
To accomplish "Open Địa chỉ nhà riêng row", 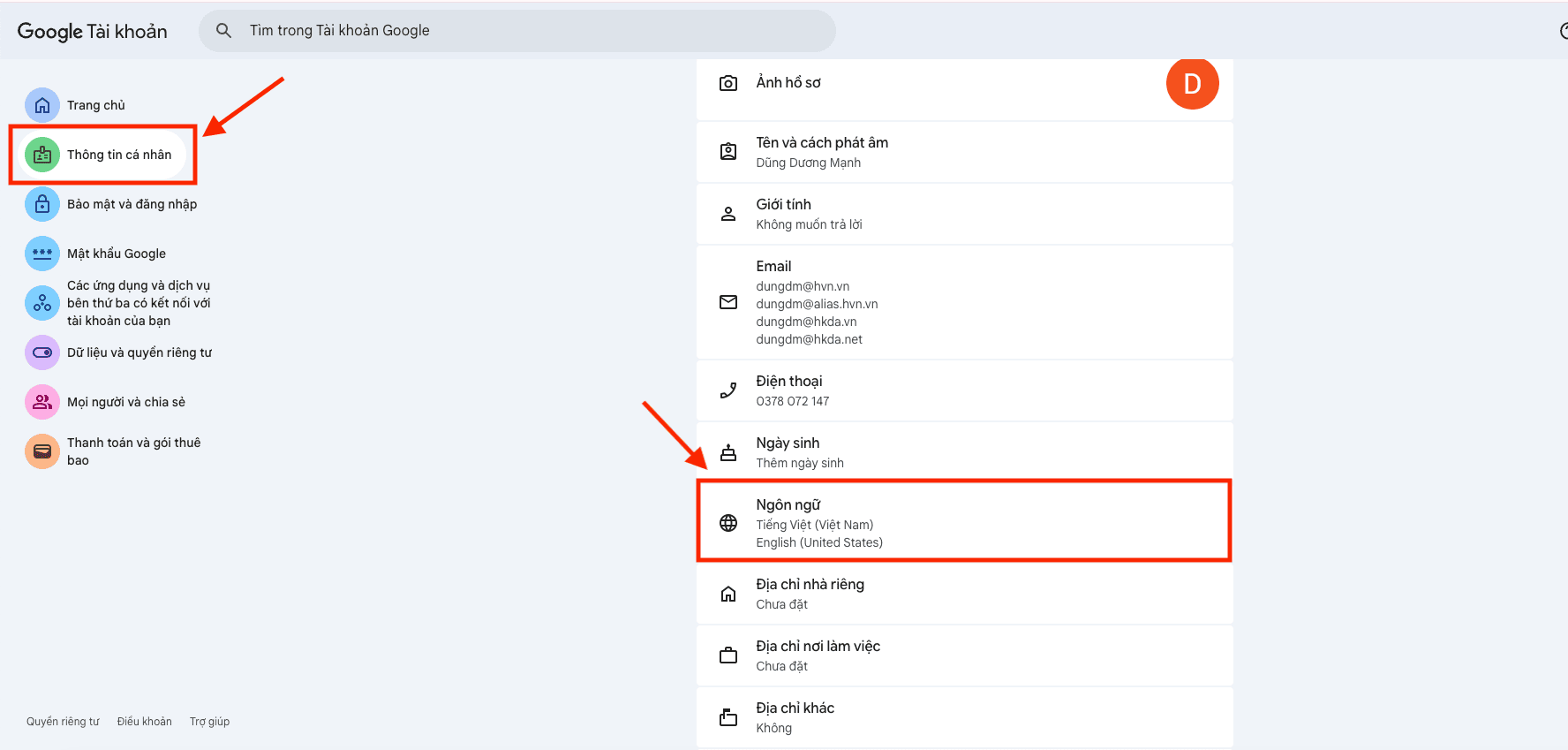I will 964,594.
